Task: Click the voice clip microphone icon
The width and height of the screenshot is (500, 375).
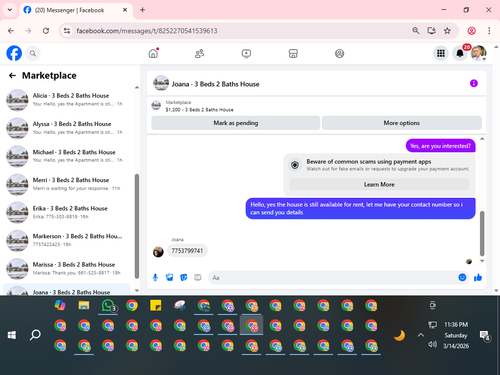Action: [x=155, y=277]
